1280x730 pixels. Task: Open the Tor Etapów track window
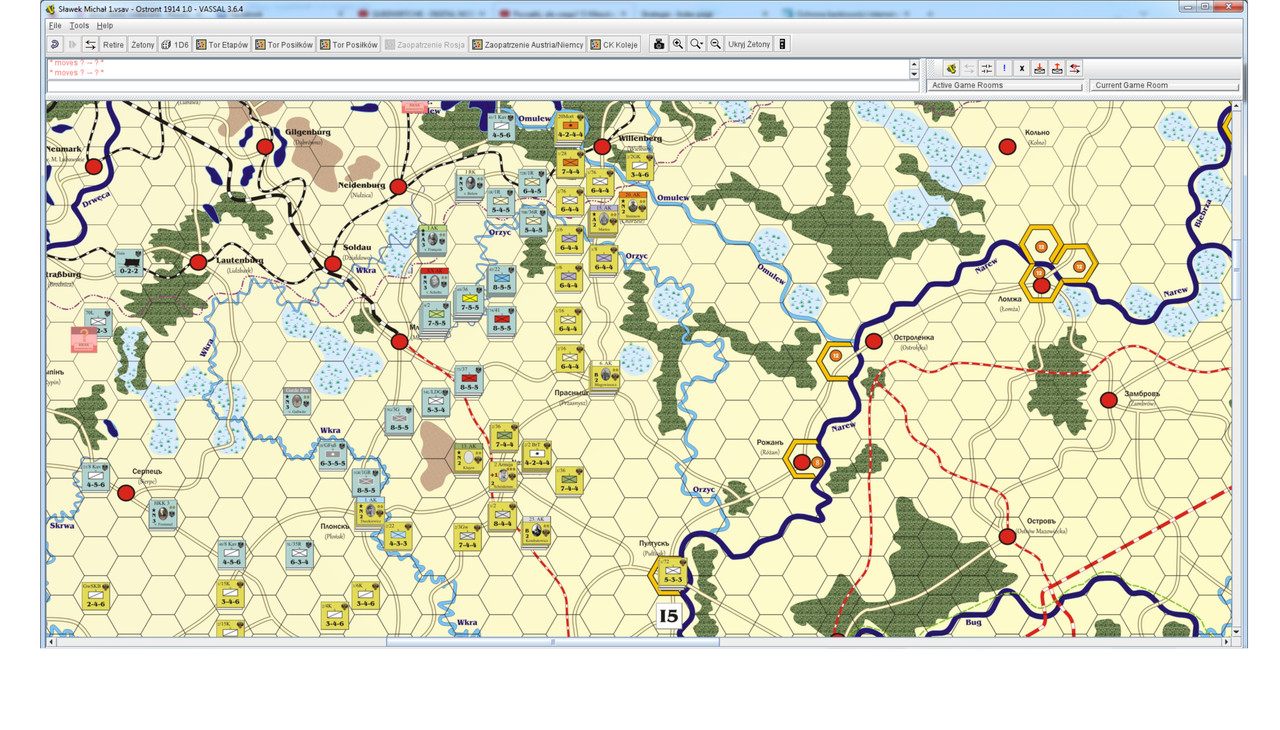(222, 44)
